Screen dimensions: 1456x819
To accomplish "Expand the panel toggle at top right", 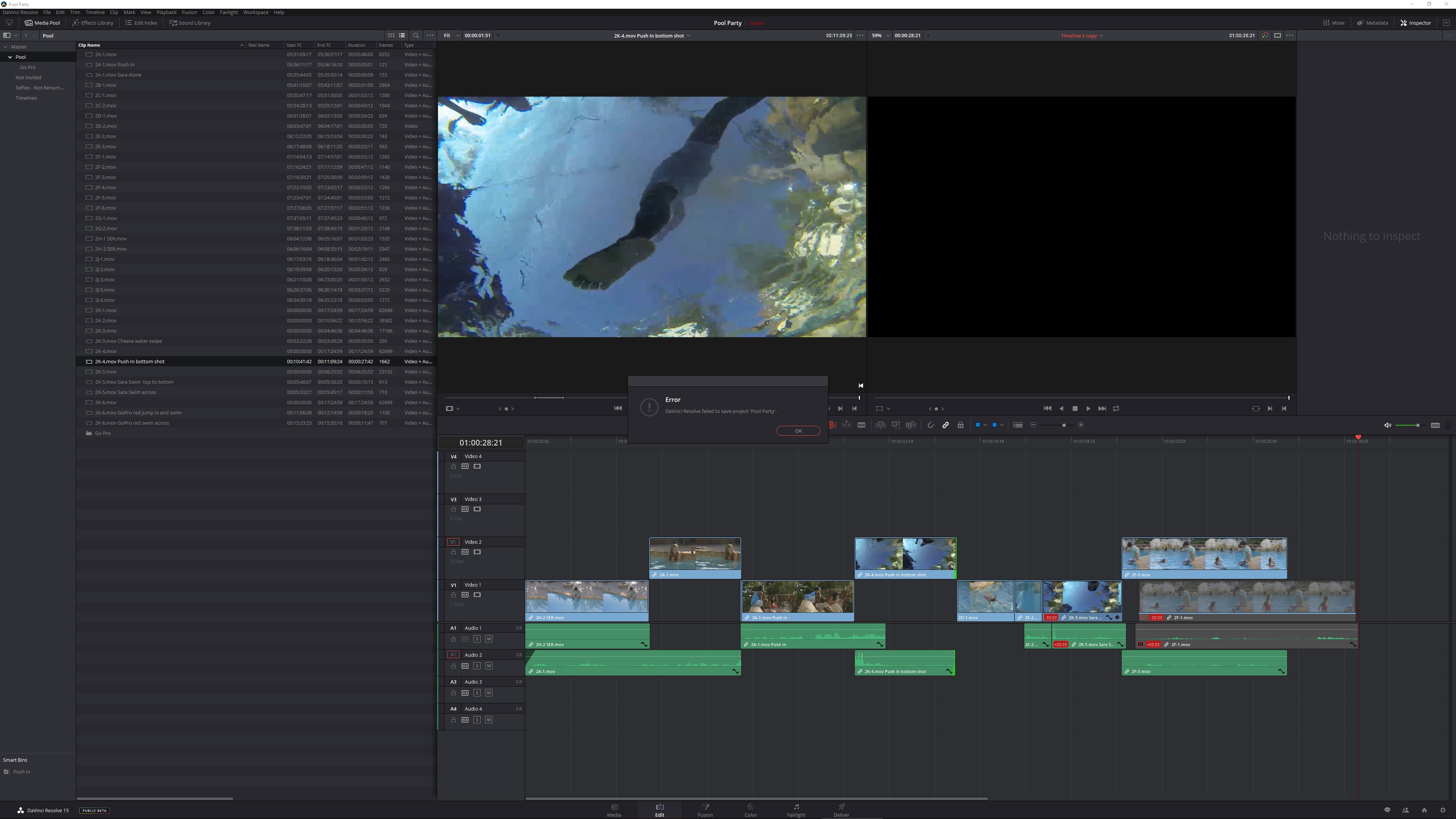I will click(x=1447, y=23).
